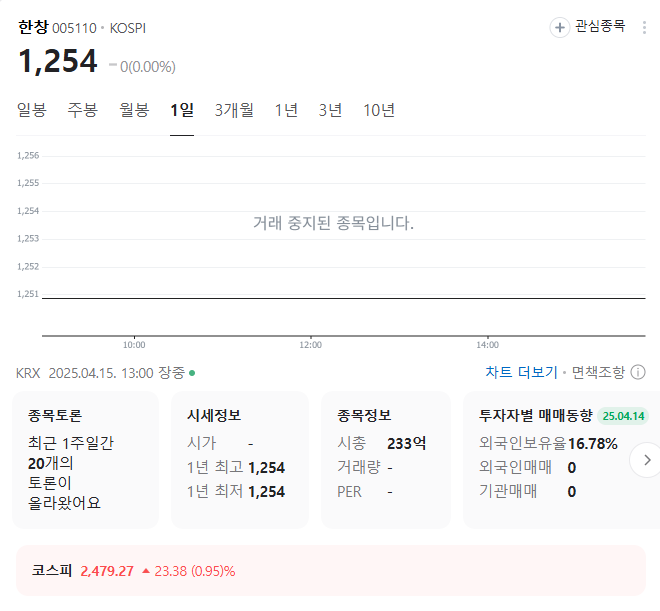
Task: Click the stock price 1,254 heading
Action: pos(58,61)
